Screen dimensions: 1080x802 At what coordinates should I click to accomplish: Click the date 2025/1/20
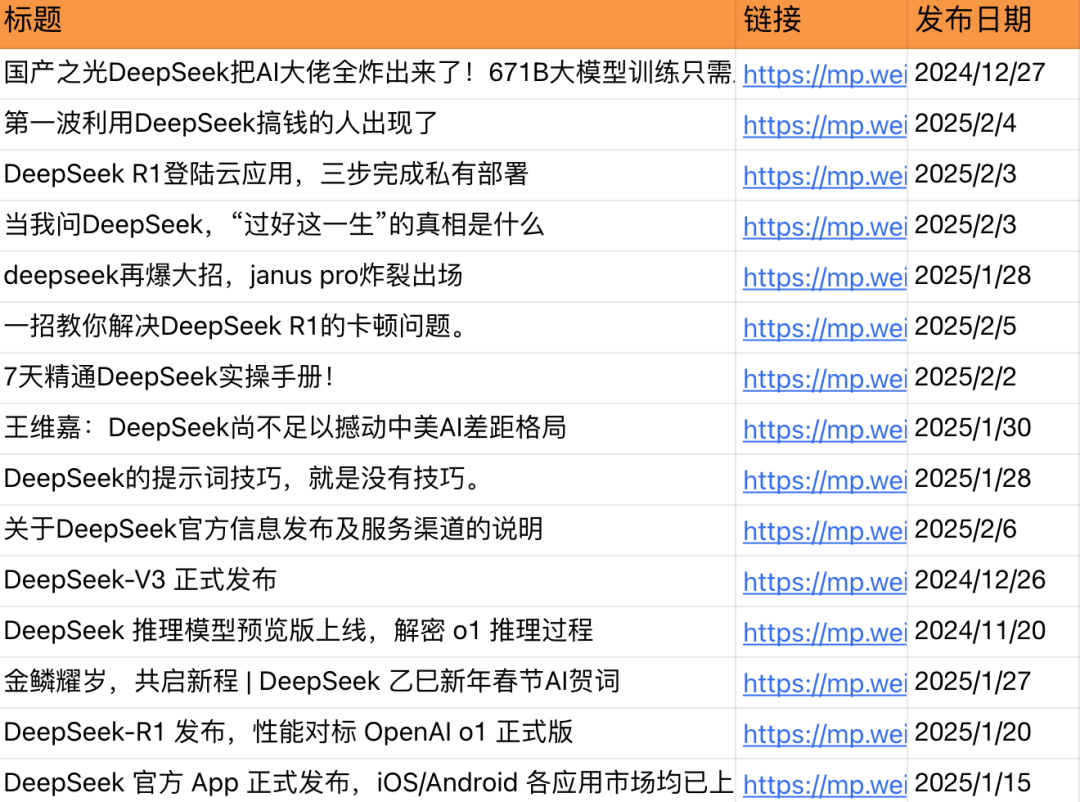click(x=973, y=732)
